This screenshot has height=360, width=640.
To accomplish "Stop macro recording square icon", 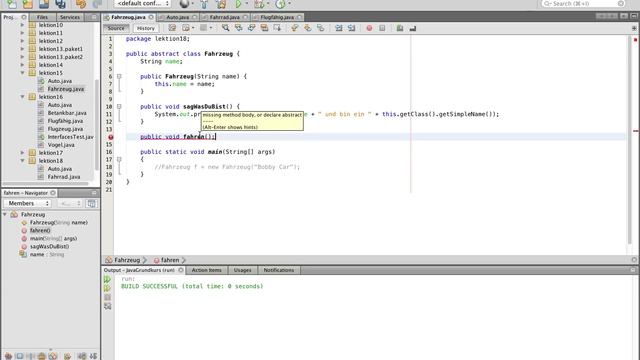I will tap(382, 28).
